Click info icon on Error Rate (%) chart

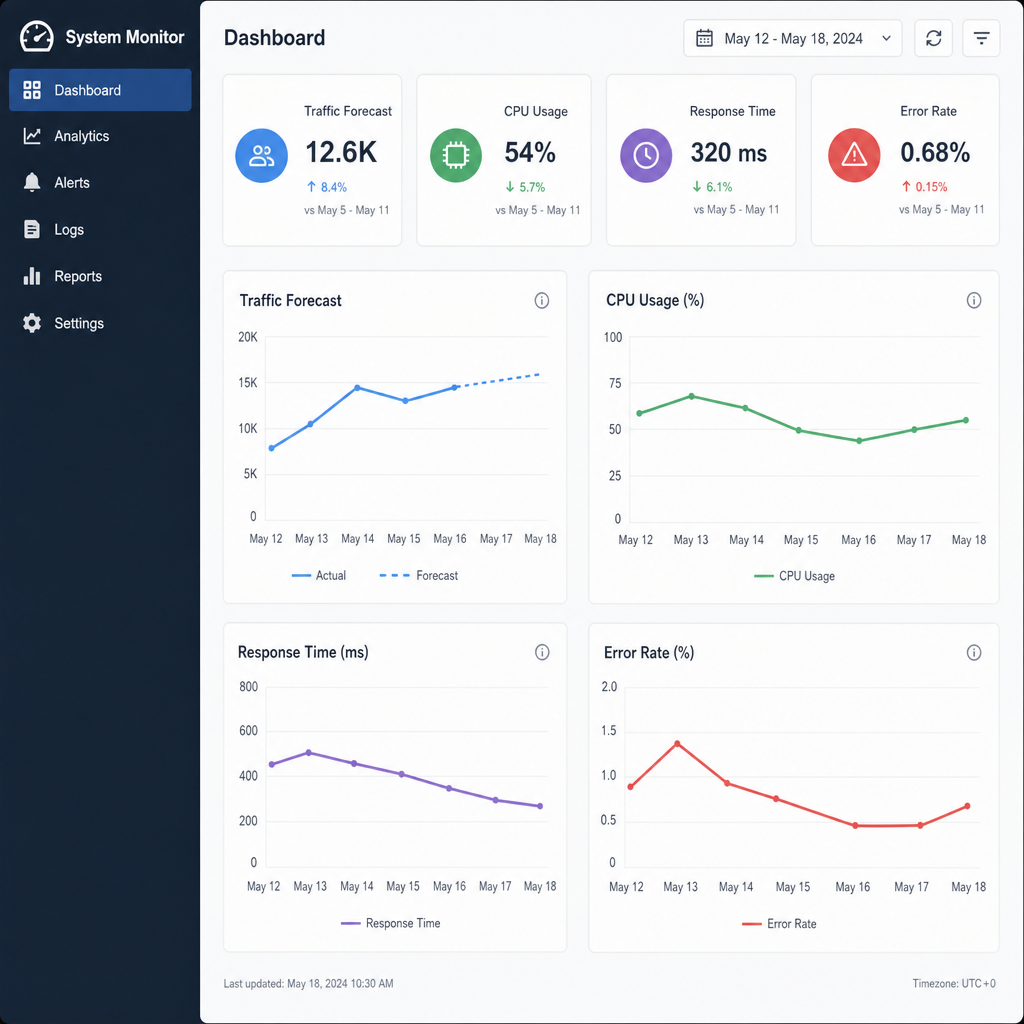[x=974, y=653]
